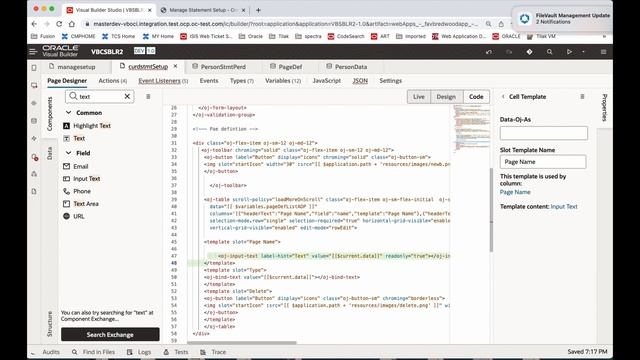Collapse the Common components group
Image resolution: width=640 pixels, height=360 pixels.
(68, 112)
